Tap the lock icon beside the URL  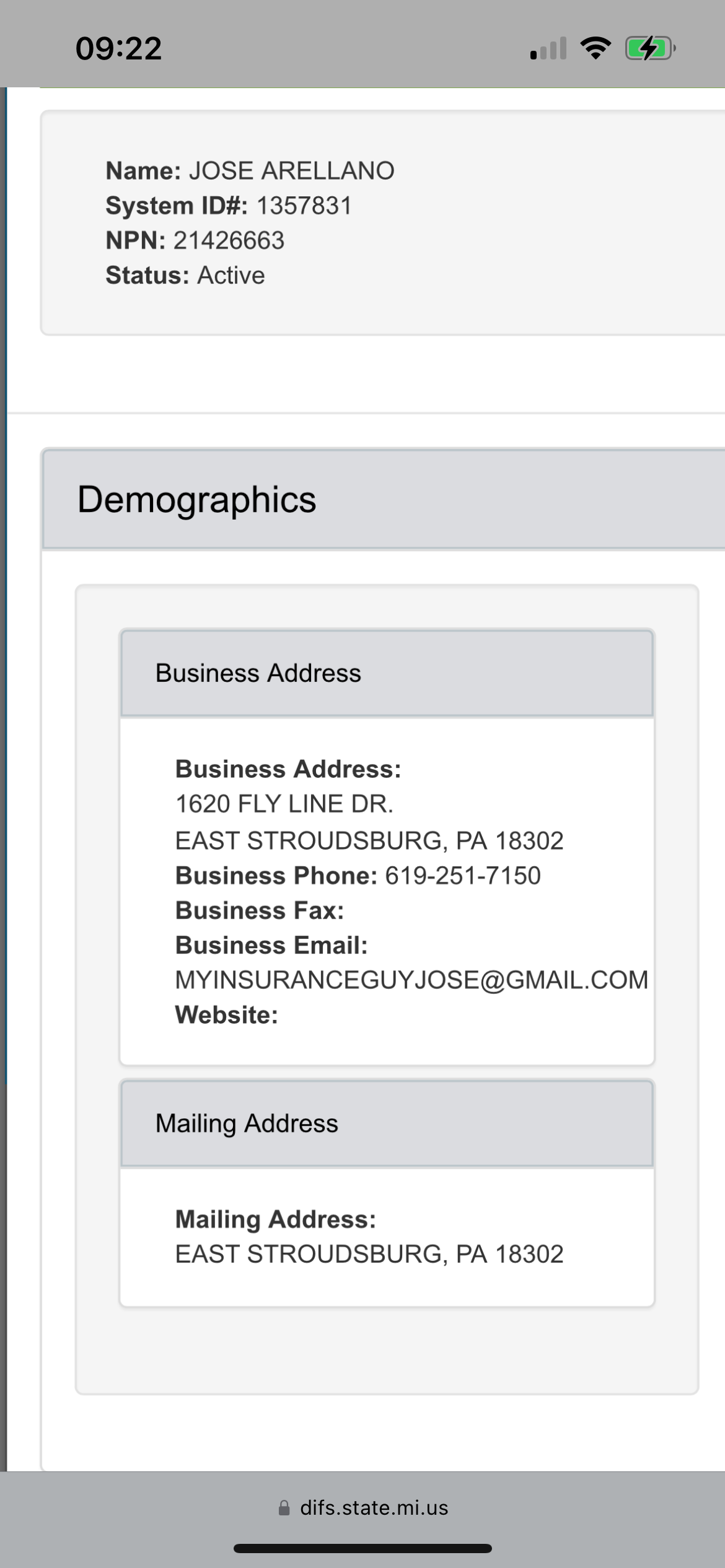coord(284,1508)
